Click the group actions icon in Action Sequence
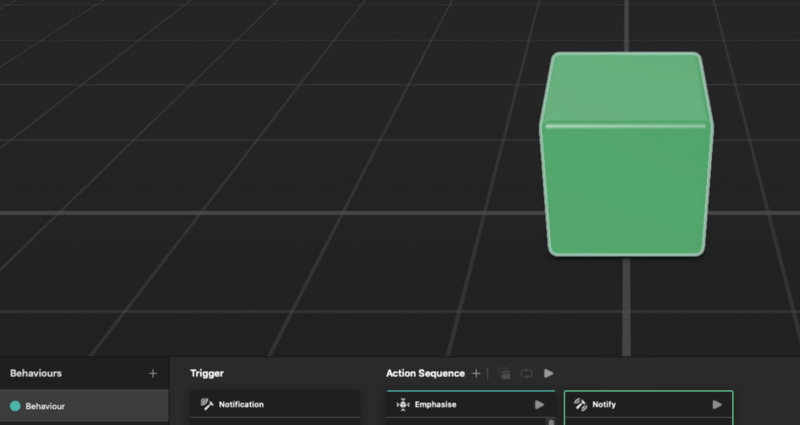 (x=504, y=373)
